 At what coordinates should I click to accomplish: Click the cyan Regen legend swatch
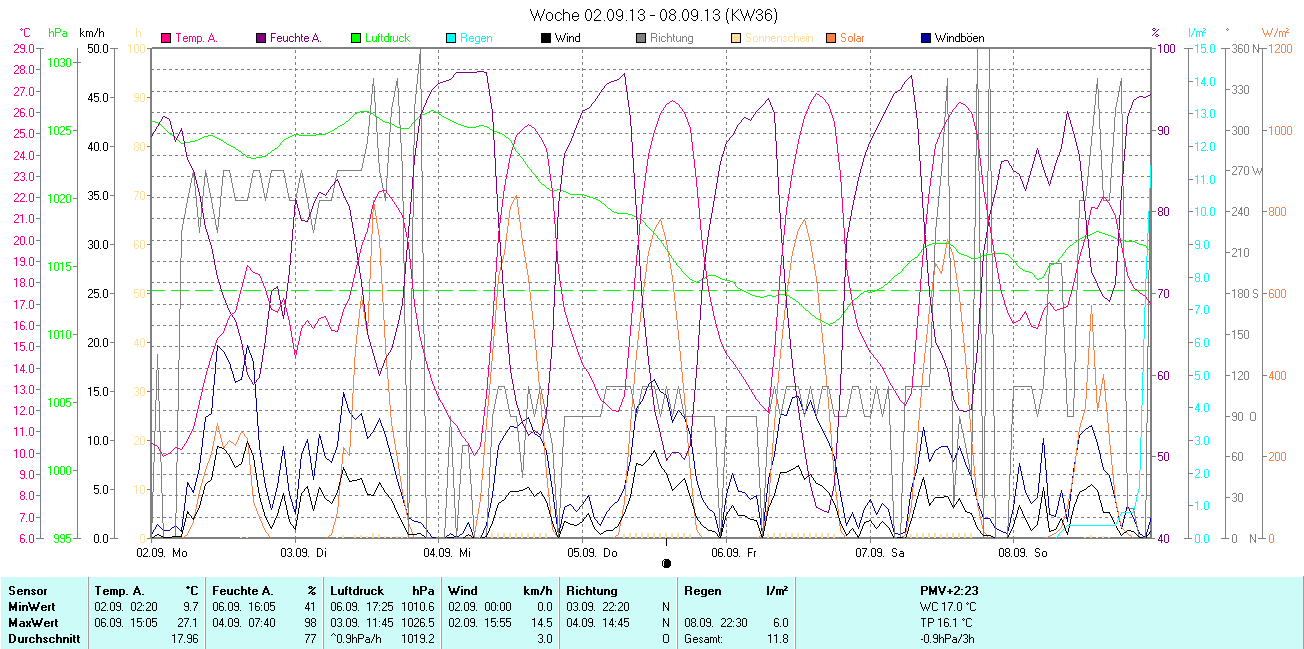(x=451, y=38)
